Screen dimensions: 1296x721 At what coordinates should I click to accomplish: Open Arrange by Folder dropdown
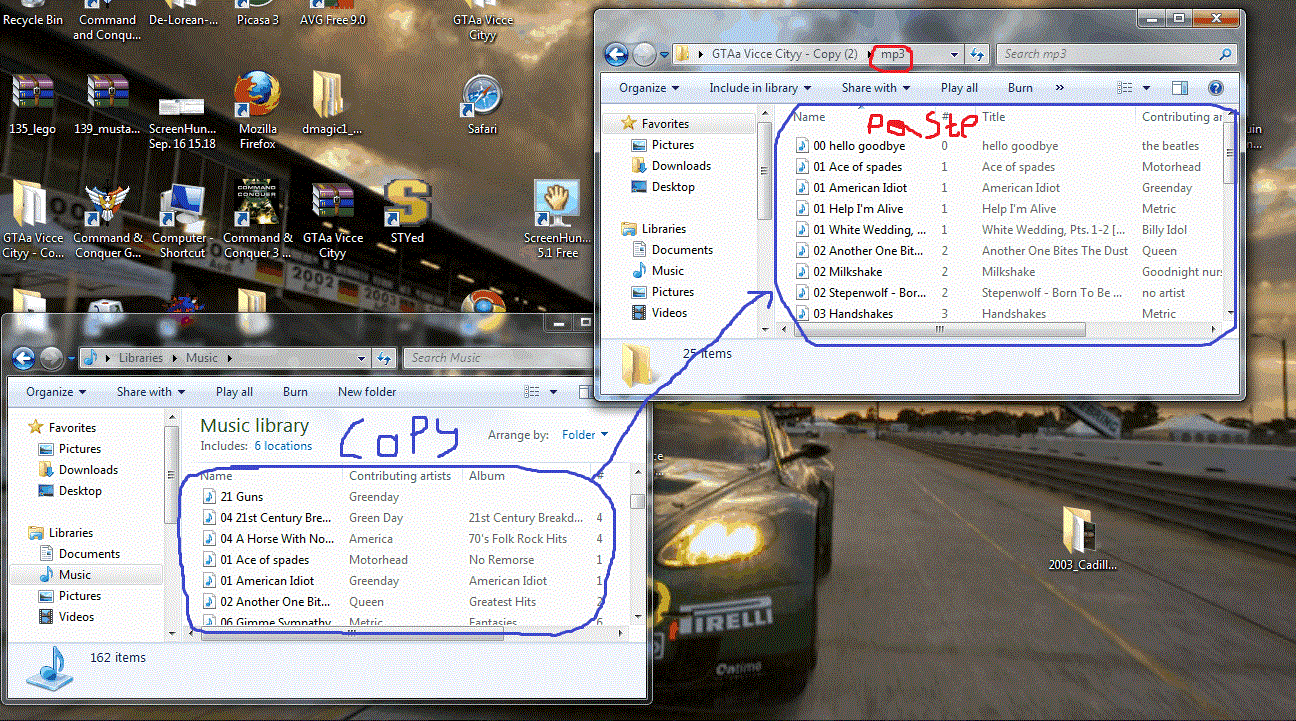586,435
